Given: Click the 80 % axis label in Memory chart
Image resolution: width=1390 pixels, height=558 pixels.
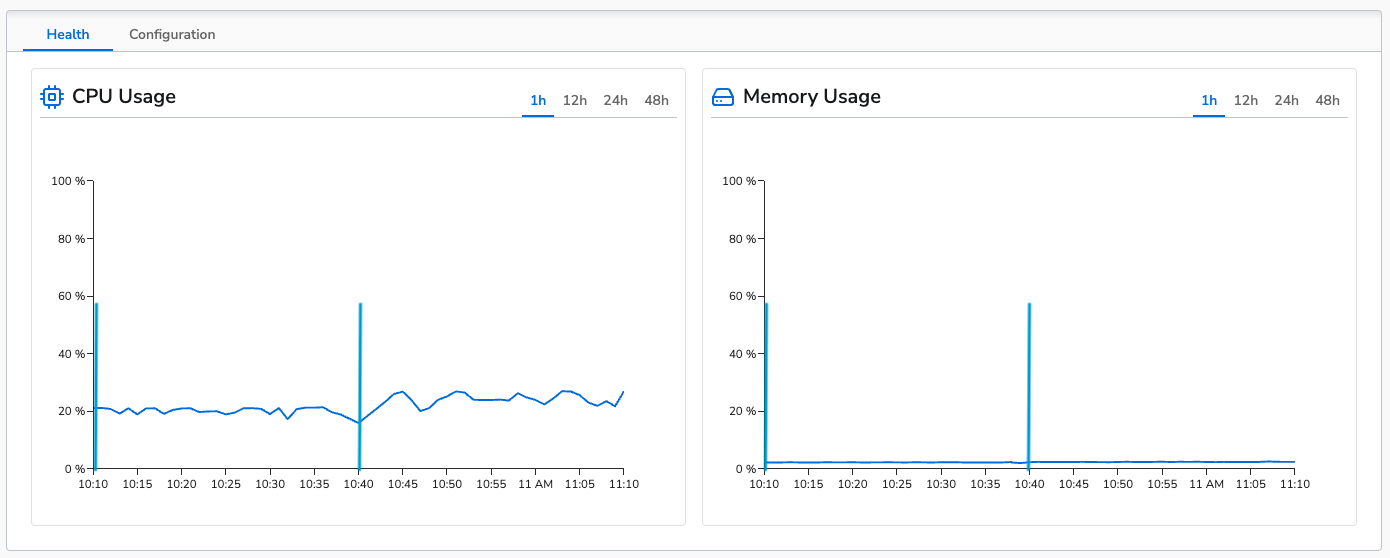Looking at the screenshot, I should (x=741, y=239).
